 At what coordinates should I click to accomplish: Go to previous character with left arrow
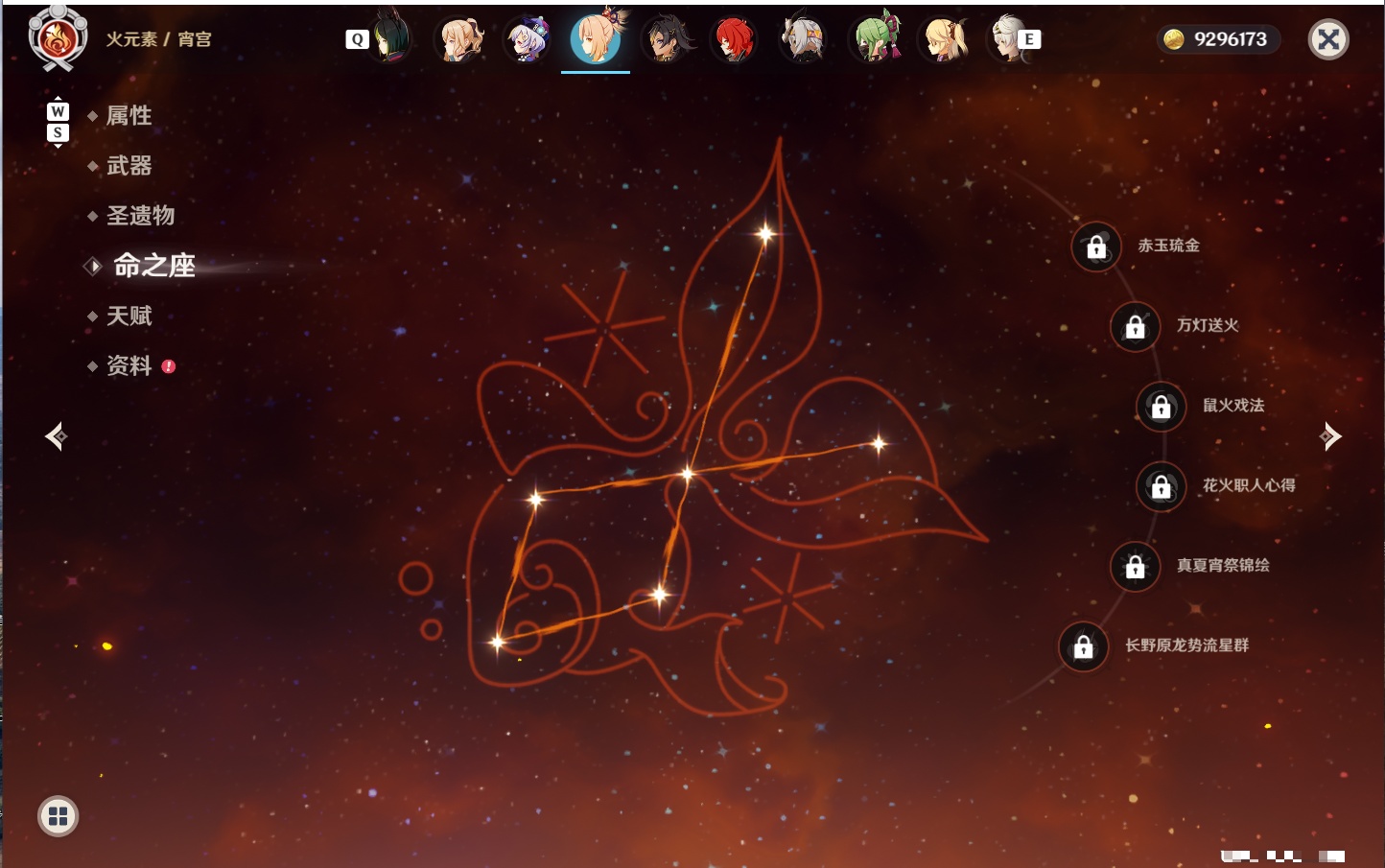[56, 436]
